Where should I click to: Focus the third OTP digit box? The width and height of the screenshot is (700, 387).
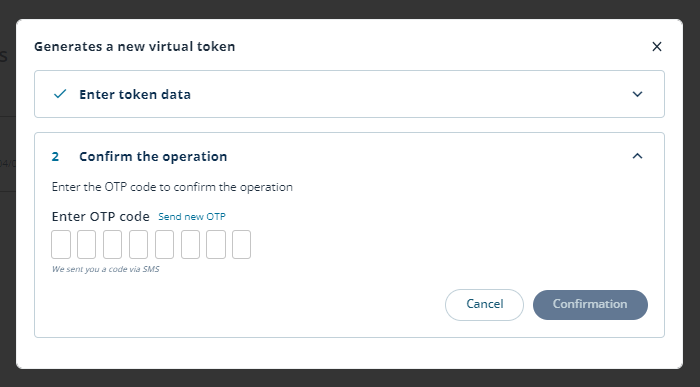coord(112,245)
